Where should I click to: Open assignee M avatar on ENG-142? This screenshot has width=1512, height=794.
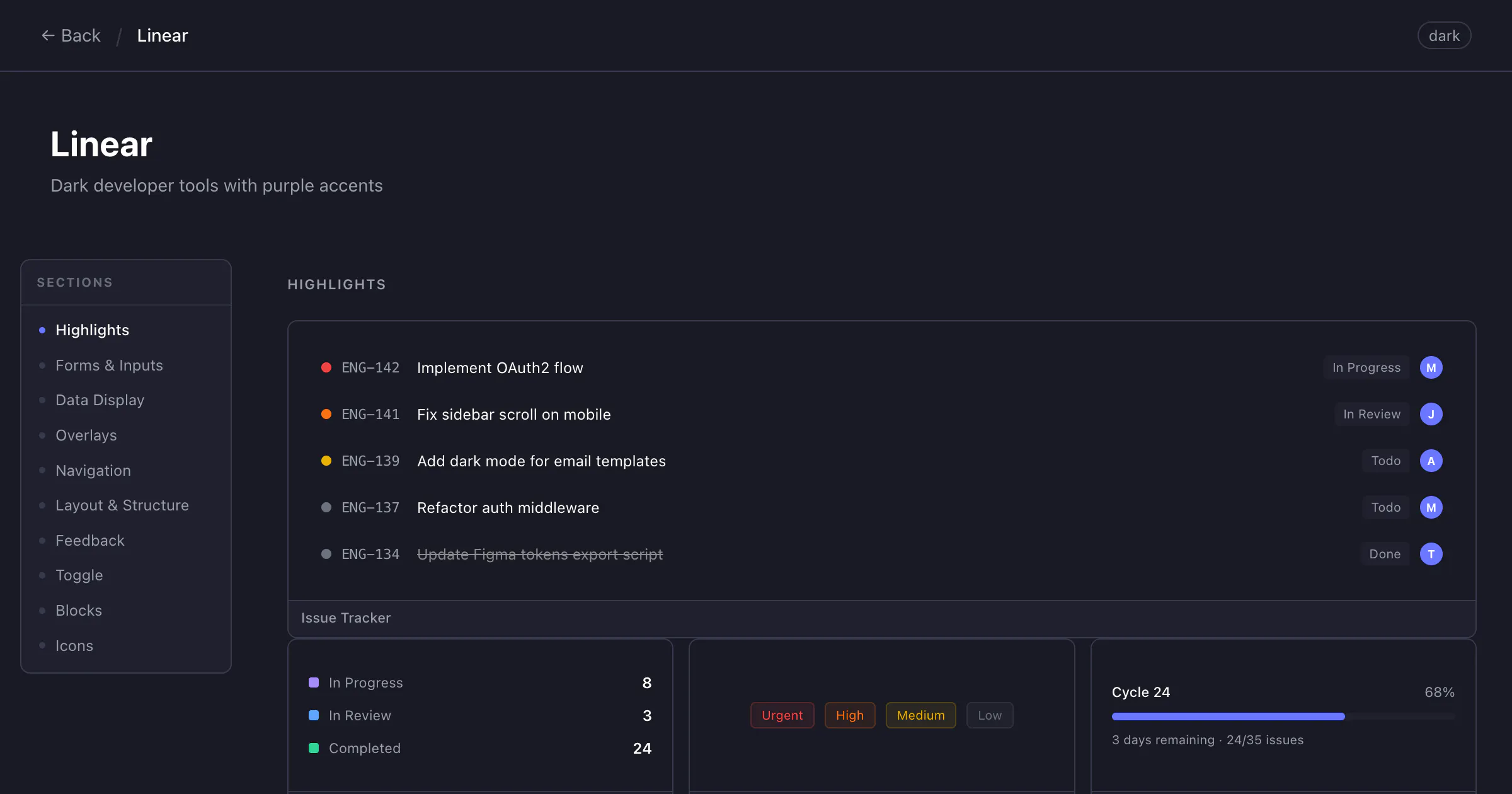pyautogui.click(x=1431, y=367)
